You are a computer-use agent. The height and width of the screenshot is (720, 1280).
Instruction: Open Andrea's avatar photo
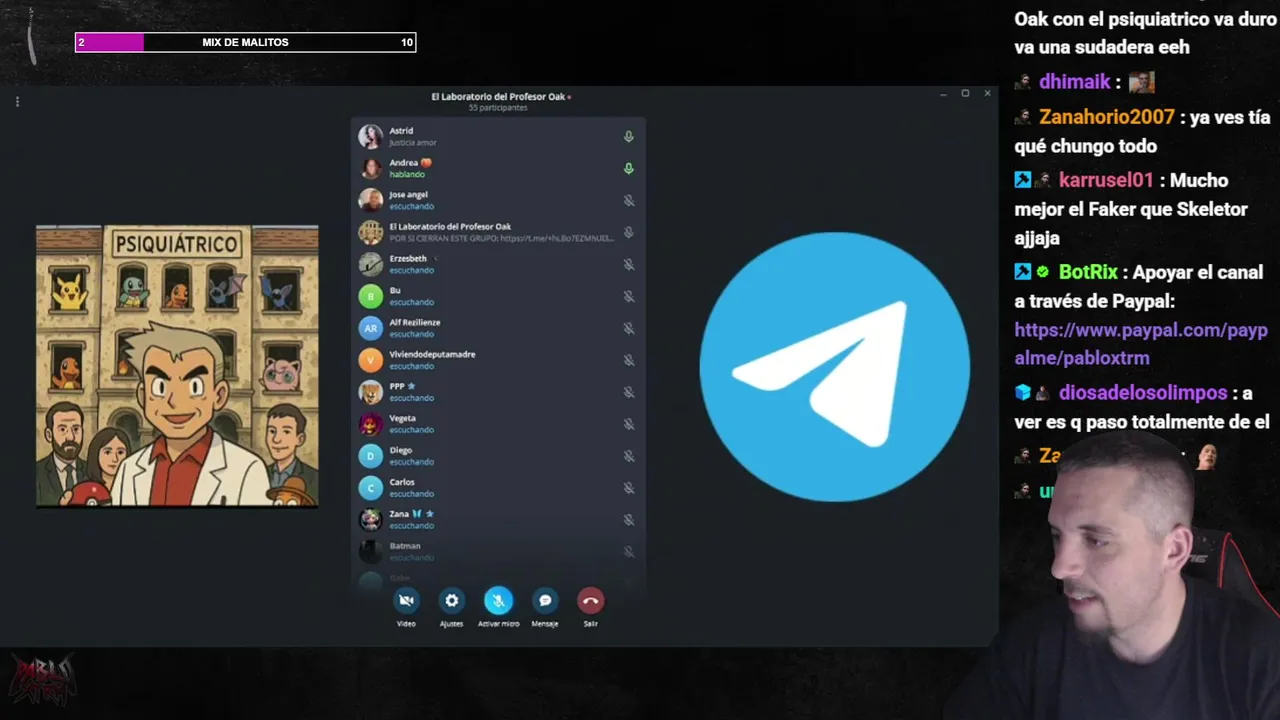point(371,169)
